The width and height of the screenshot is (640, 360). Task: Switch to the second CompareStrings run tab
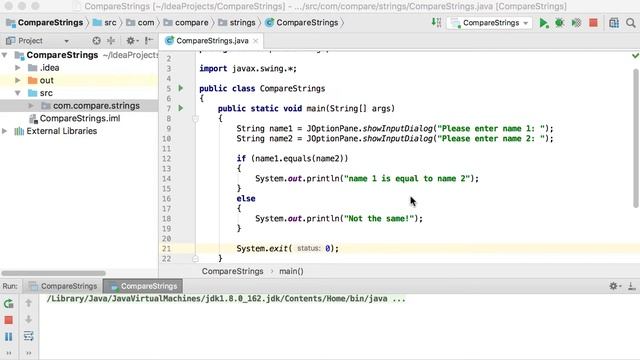pos(143,286)
